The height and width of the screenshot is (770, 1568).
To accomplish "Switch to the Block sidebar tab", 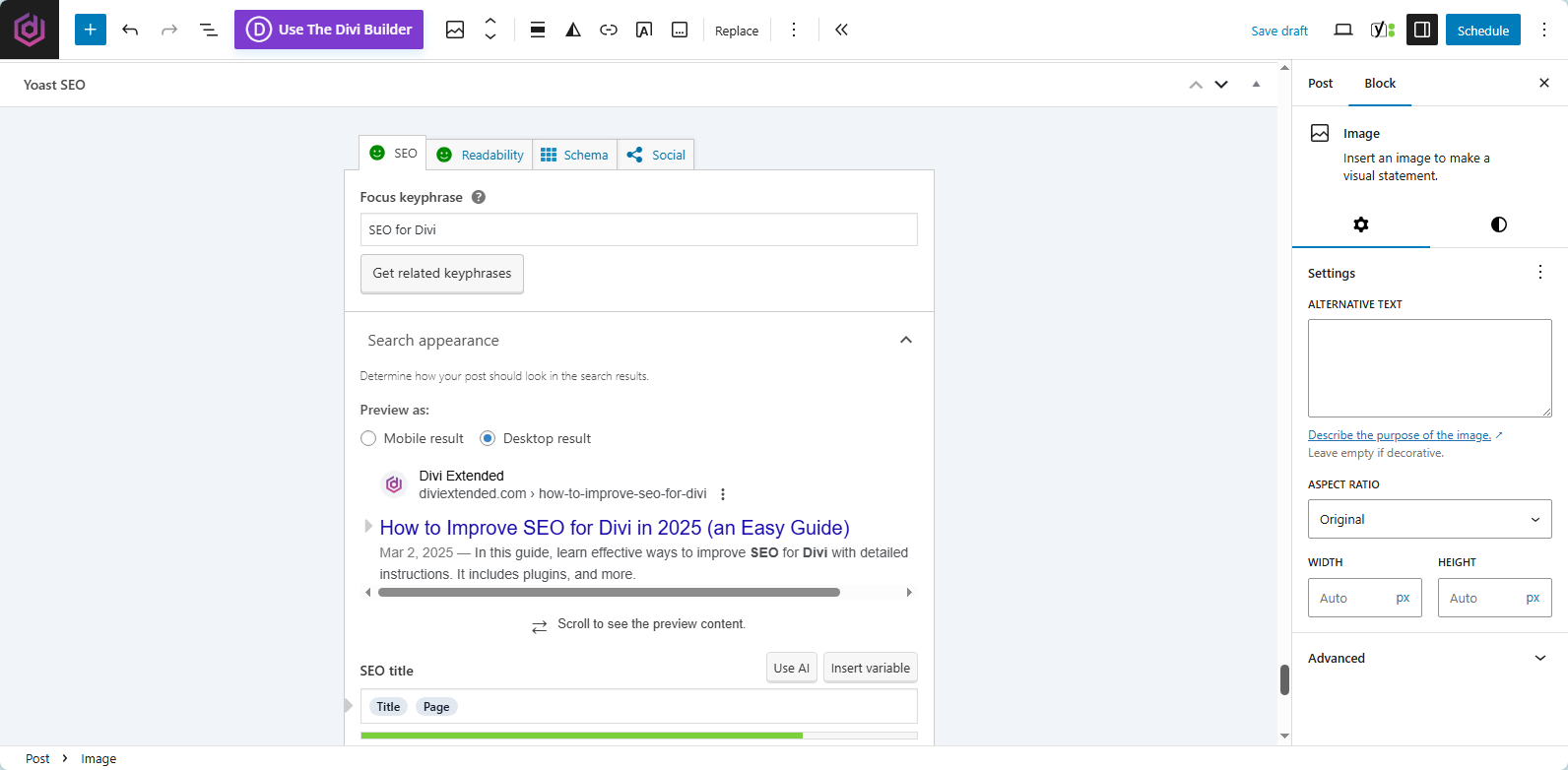I will point(1380,84).
